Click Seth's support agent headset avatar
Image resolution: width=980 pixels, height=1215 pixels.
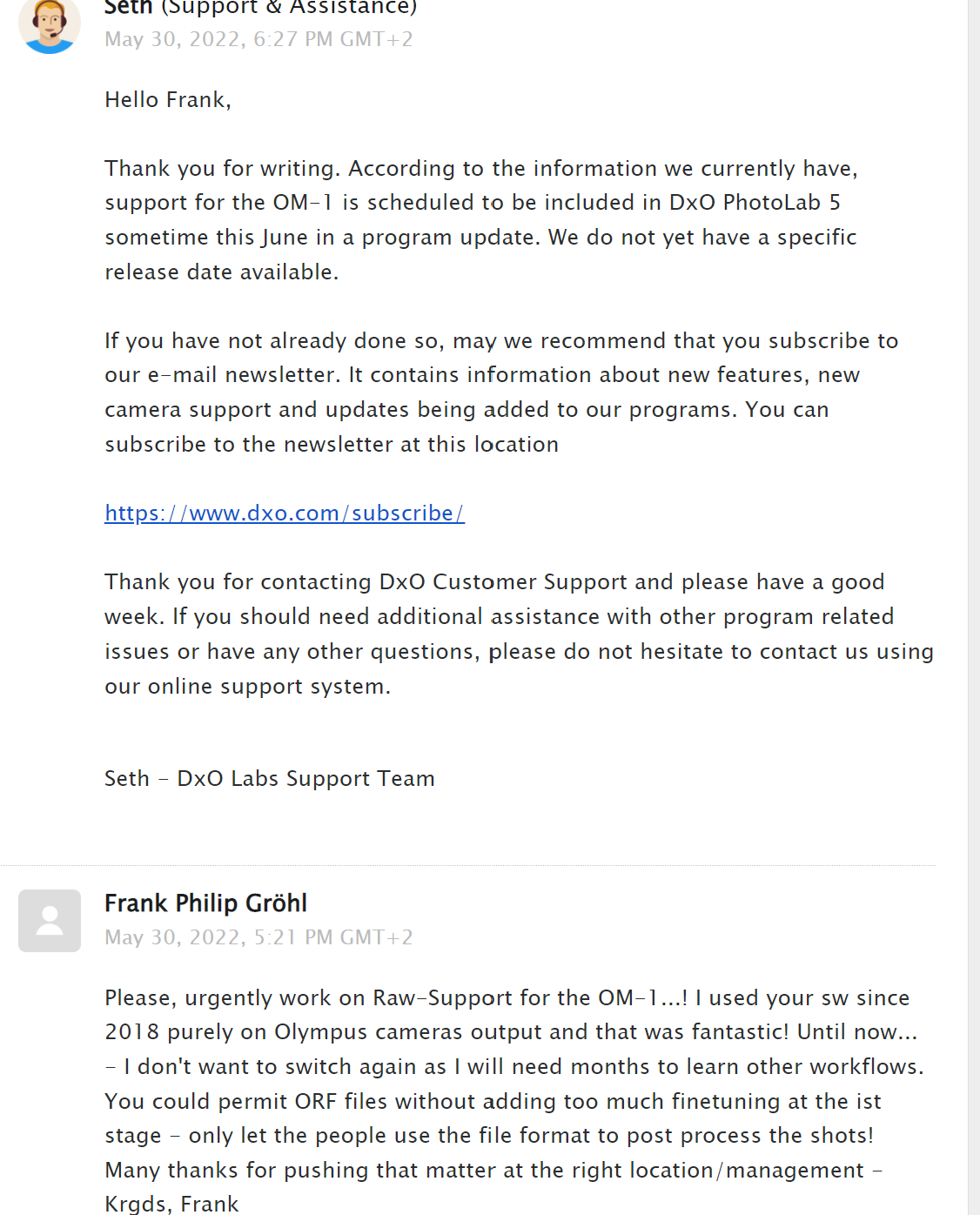50,24
